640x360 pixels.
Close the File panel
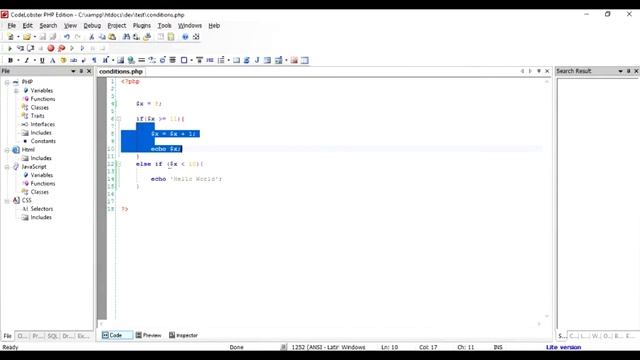click(89, 71)
